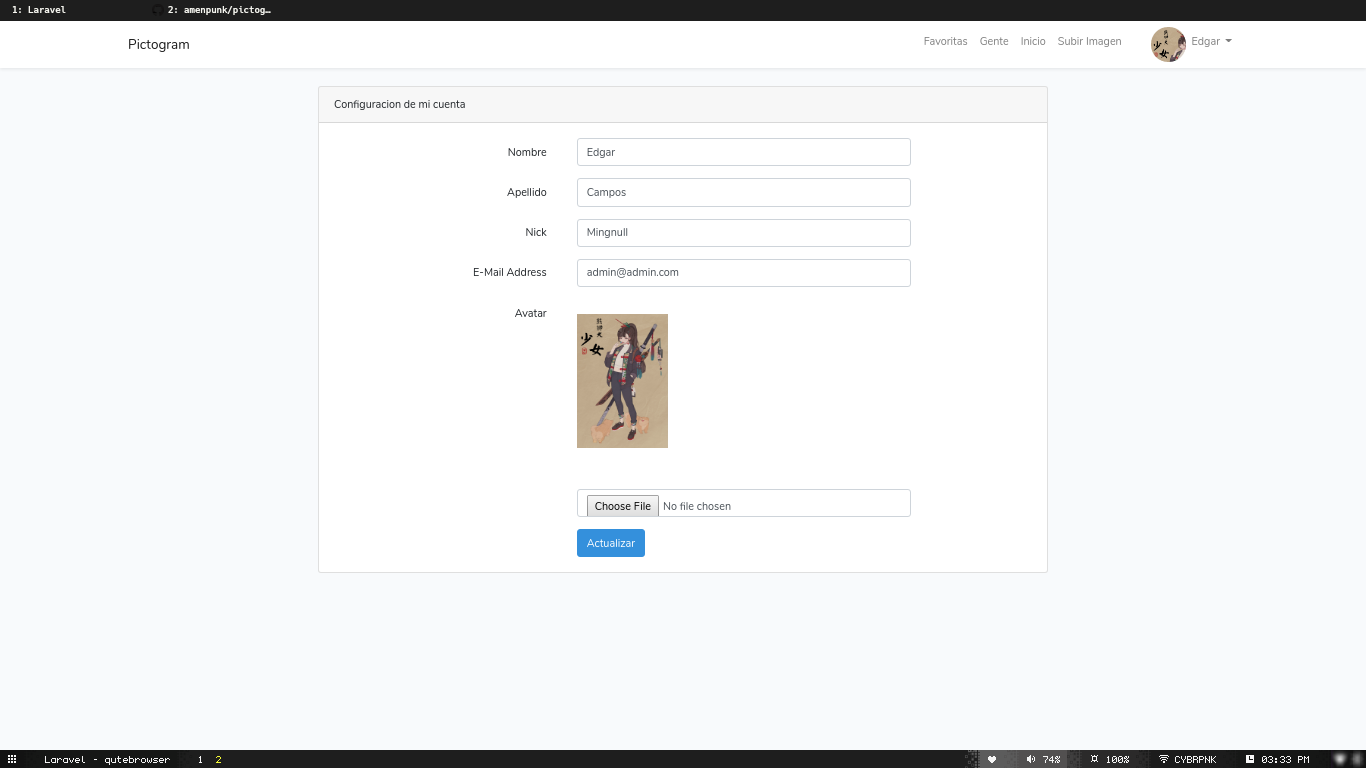1366x768 pixels.
Task: Click the No file chosen text
Action: [697, 506]
